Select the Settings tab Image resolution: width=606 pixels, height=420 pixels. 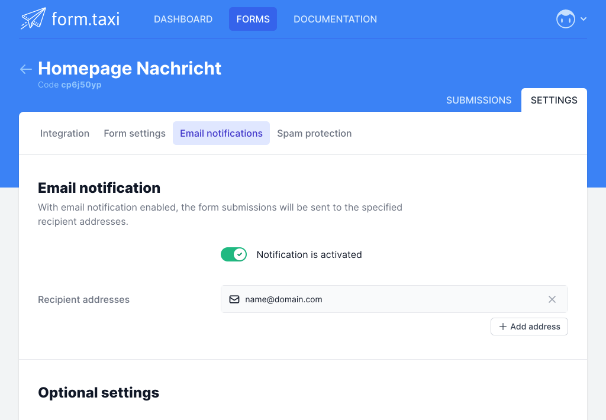point(553,100)
